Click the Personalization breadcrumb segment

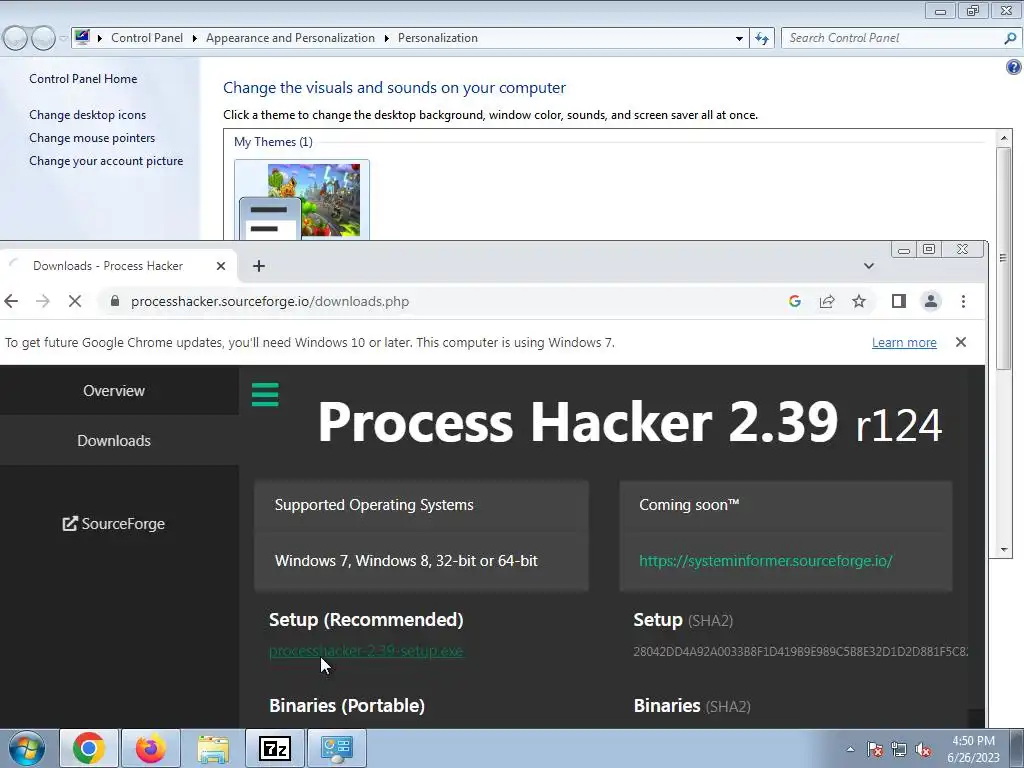tap(438, 38)
